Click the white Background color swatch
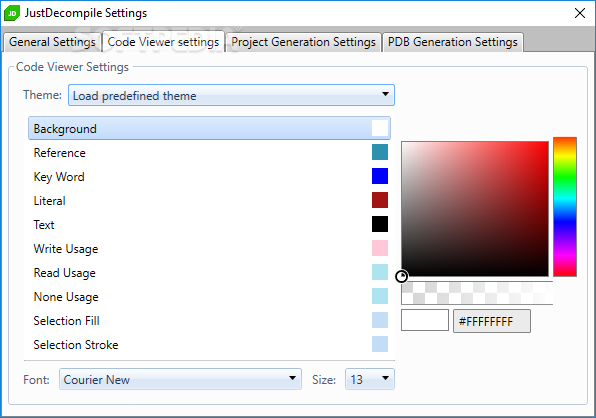 [380, 128]
